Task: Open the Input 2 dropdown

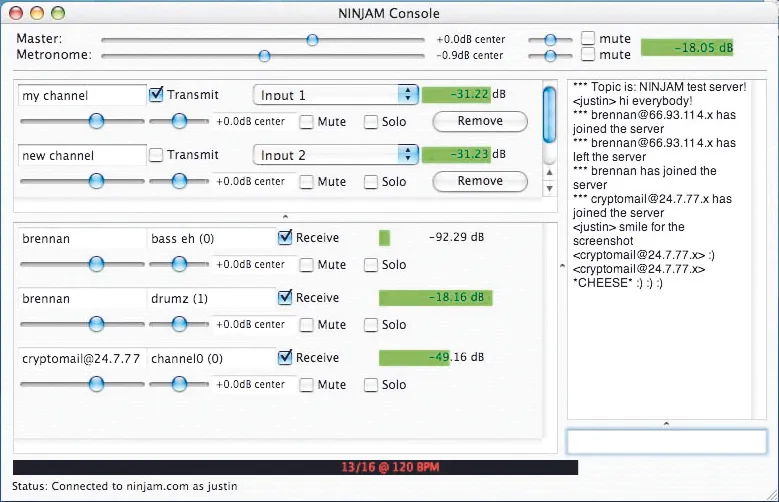Action: tap(336, 155)
